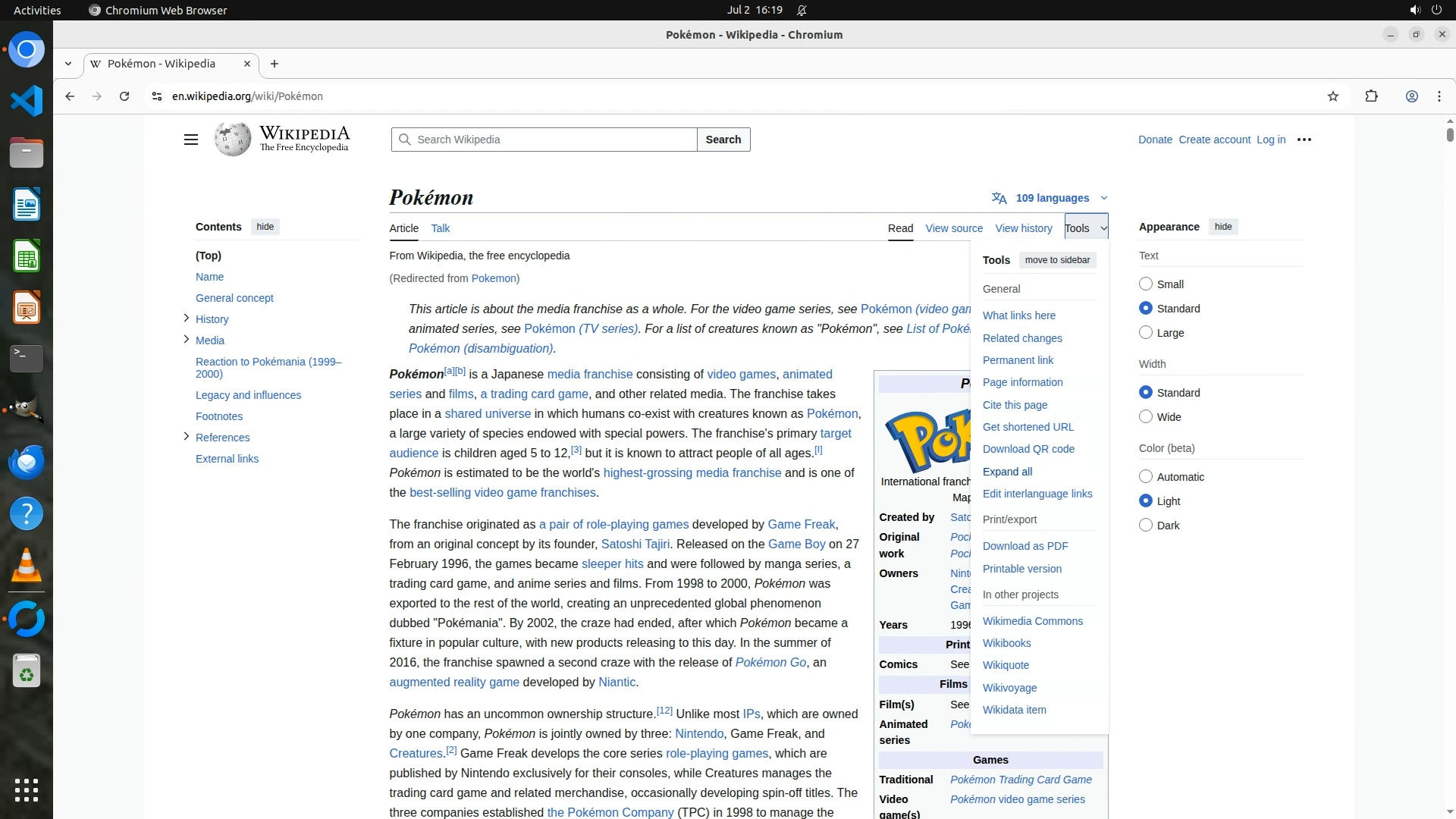Reload the page with the refresh icon
Viewport: 1456px width, 819px height.
[x=124, y=96]
